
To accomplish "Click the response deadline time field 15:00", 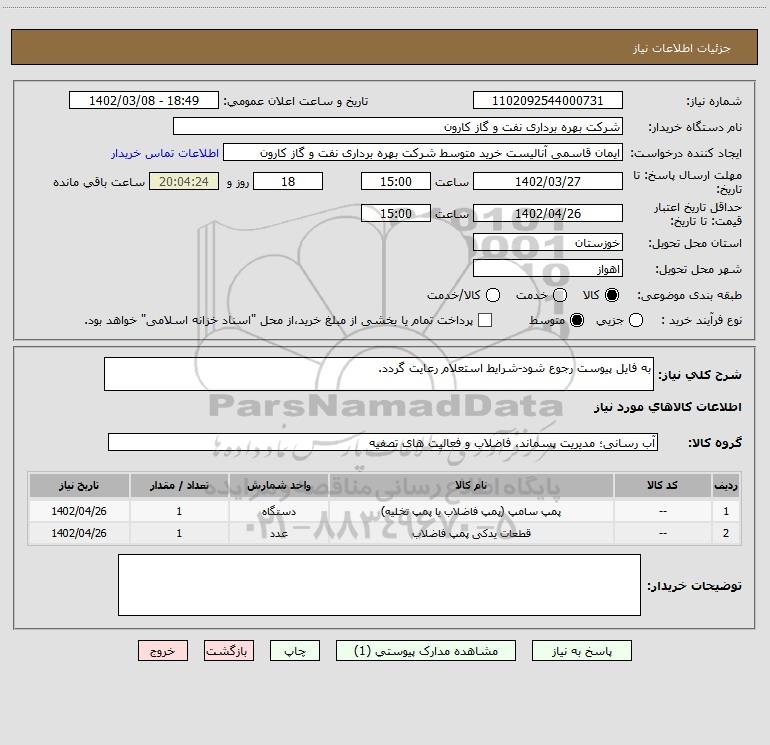I will click(x=396, y=181).
